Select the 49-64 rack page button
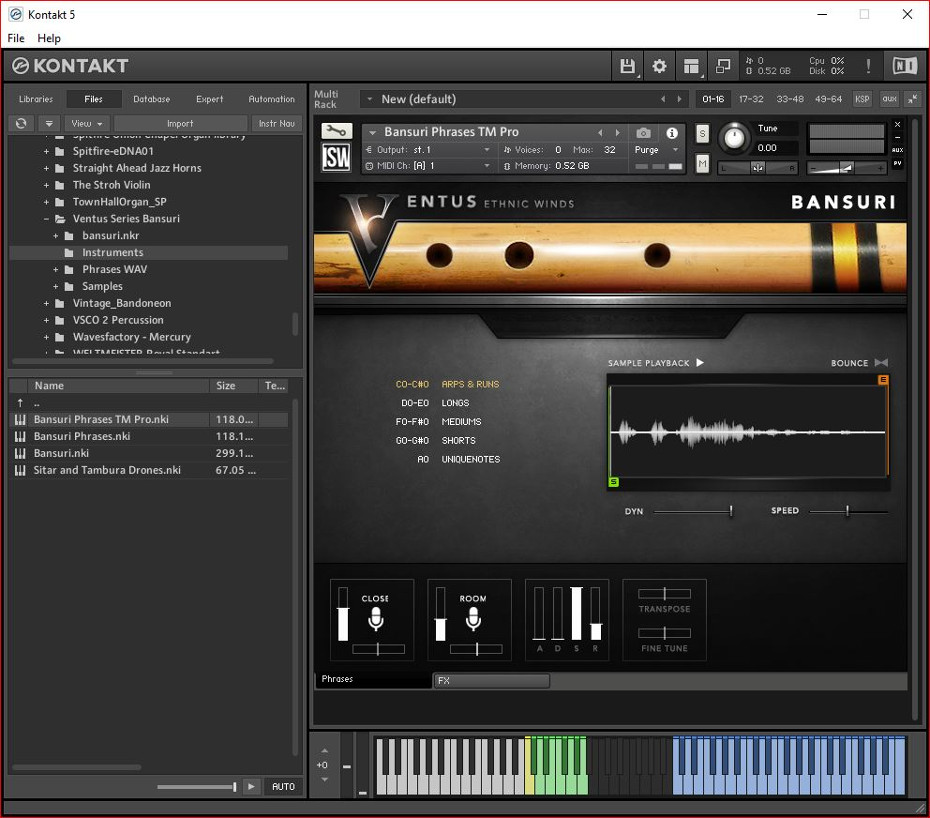The width and height of the screenshot is (930, 818). tap(829, 99)
